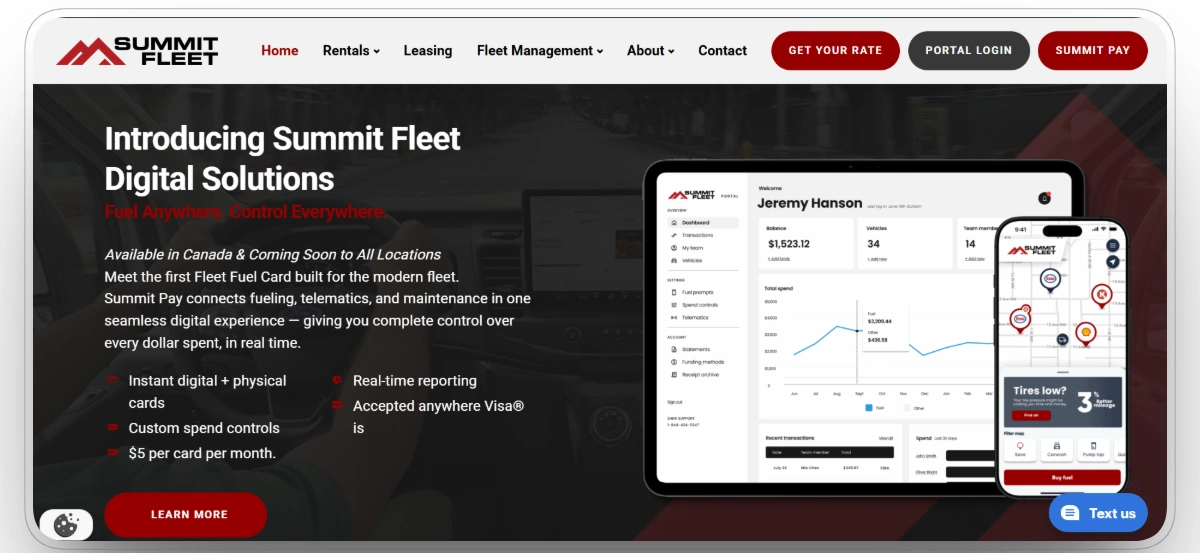This screenshot has height=553, width=1200.
Task: Open the Home page link
Action: [280, 50]
